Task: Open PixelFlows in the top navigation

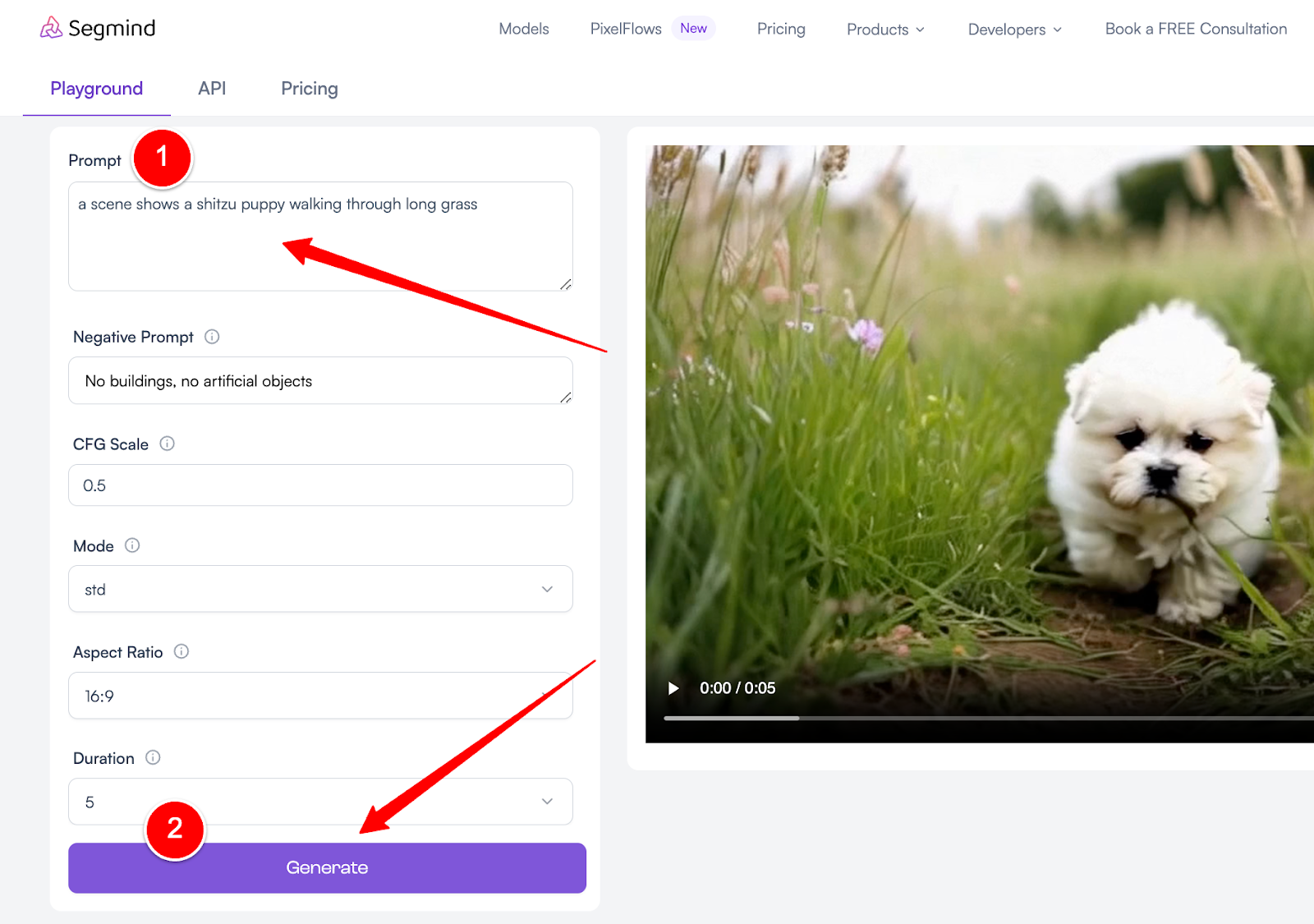Action: [x=626, y=29]
